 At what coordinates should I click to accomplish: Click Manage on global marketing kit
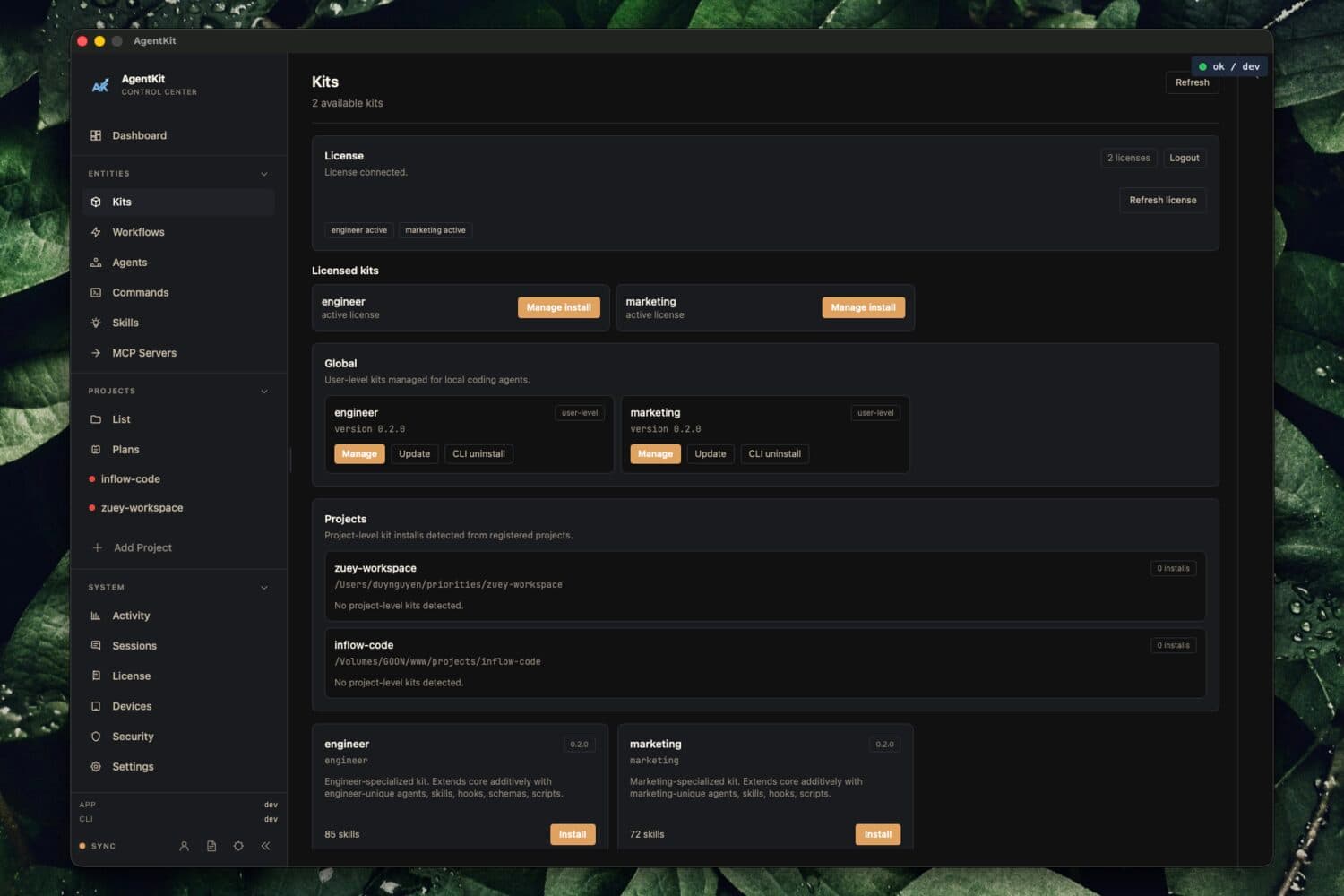[x=655, y=454]
